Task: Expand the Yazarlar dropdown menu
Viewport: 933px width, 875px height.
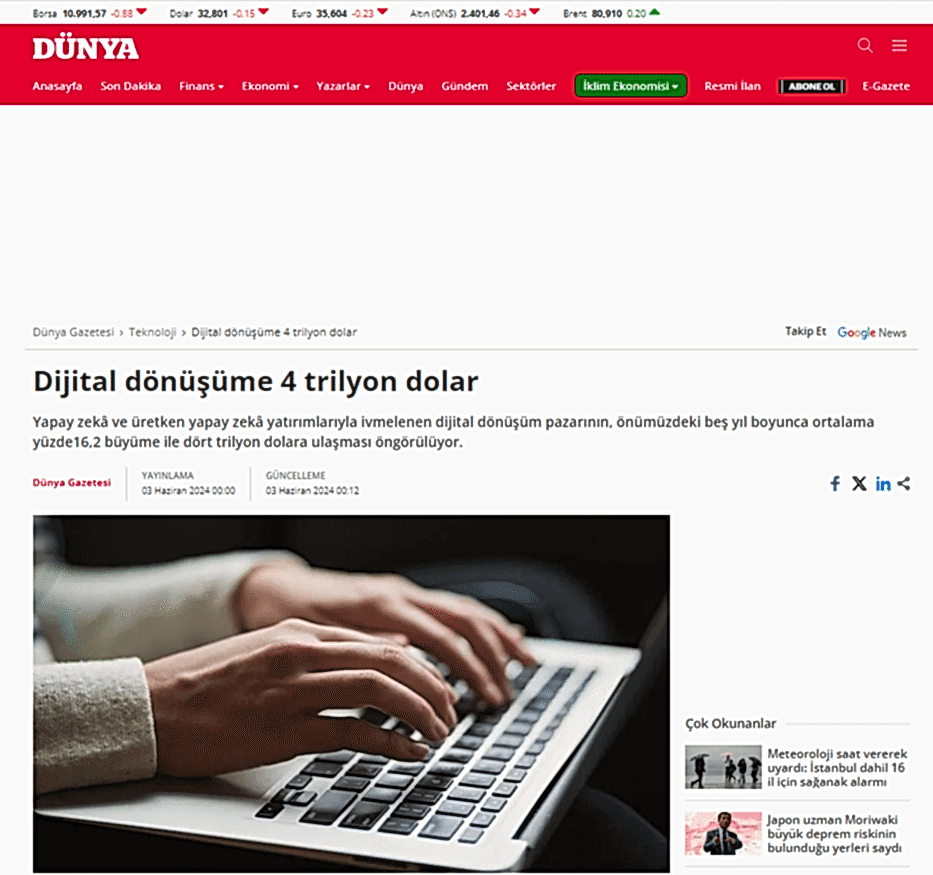Action: 343,86
